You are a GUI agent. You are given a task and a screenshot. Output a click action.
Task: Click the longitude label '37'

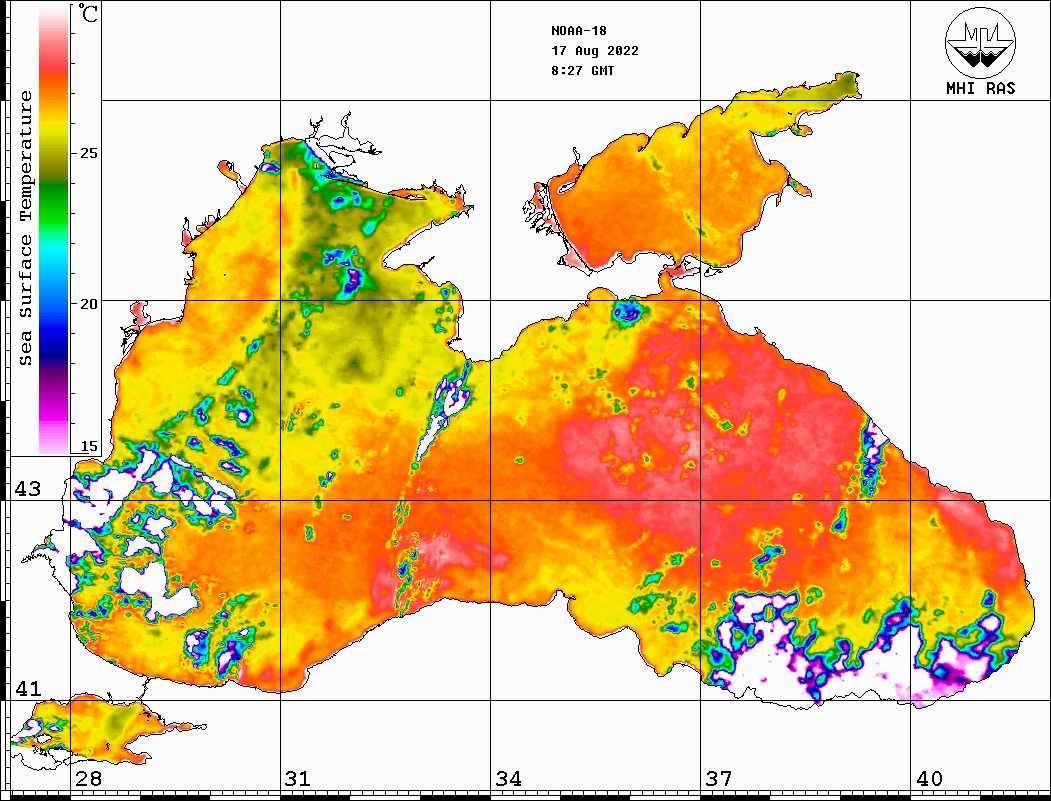(x=719, y=778)
